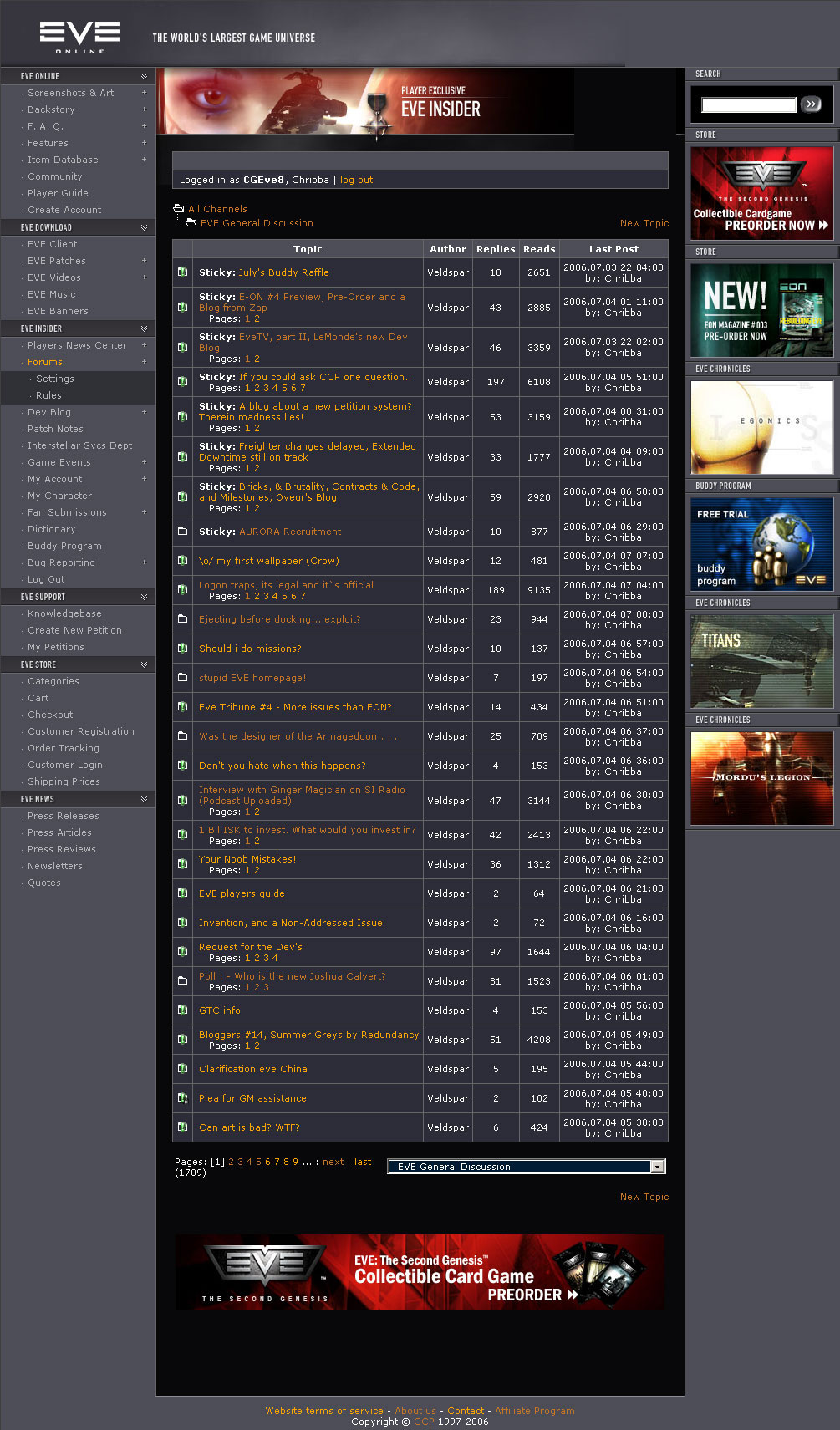Open the EON Magazine pre-order banner
Viewport: 840px width, 1430px height.
[762, 310]
